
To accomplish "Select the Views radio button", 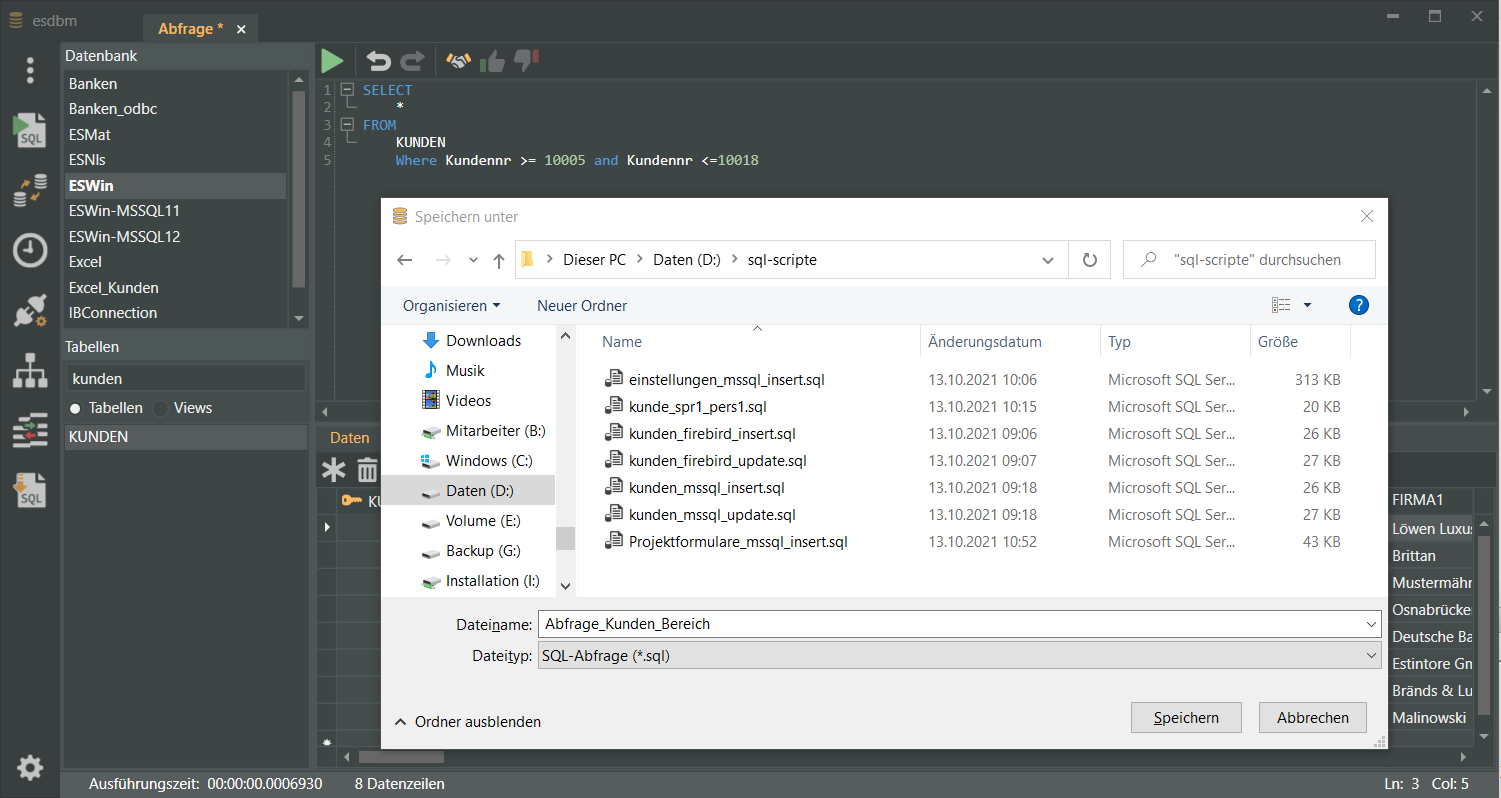I will (x=160, y=408).
